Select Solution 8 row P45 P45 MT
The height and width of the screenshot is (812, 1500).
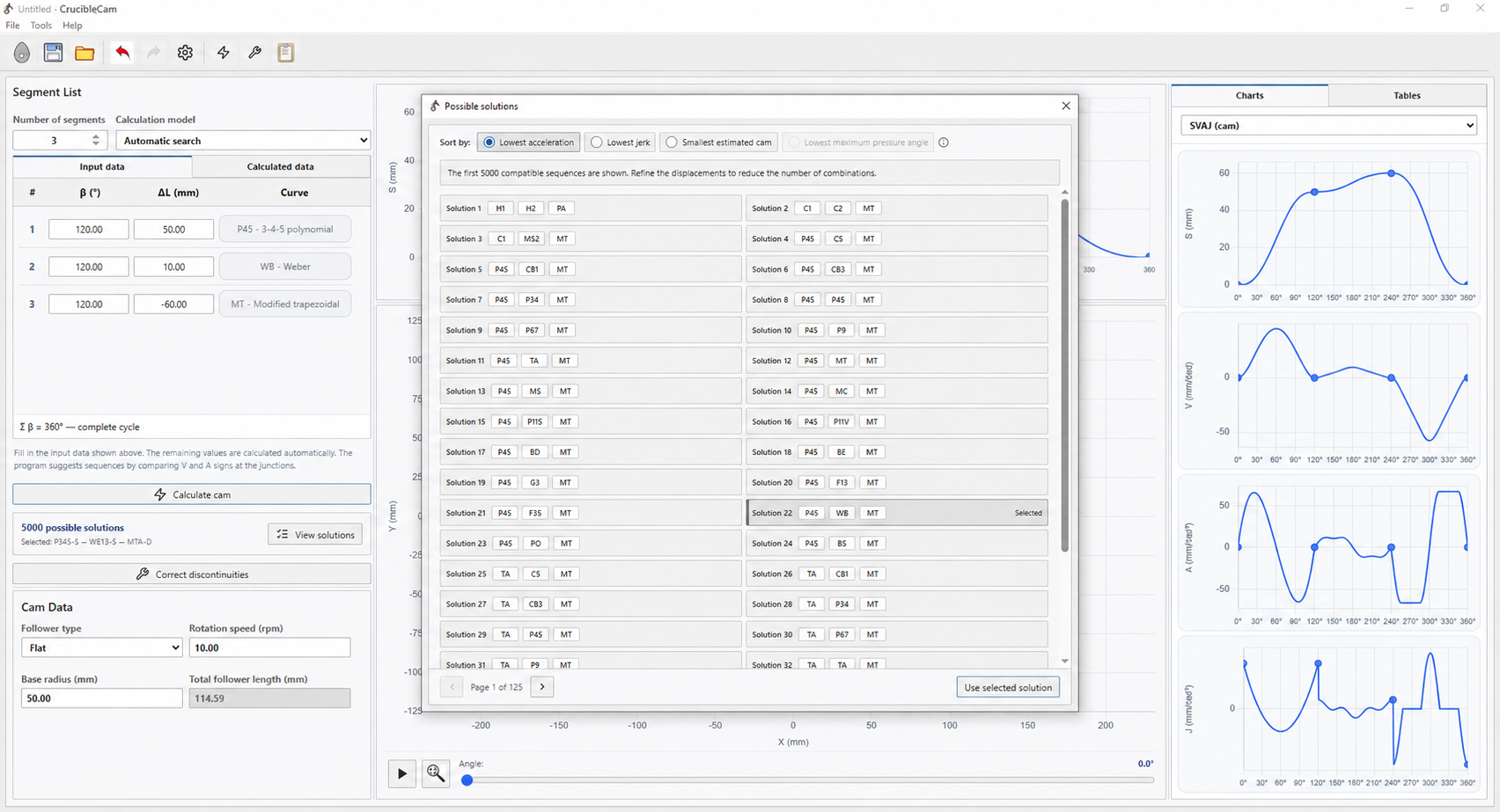tap(897, 300)
